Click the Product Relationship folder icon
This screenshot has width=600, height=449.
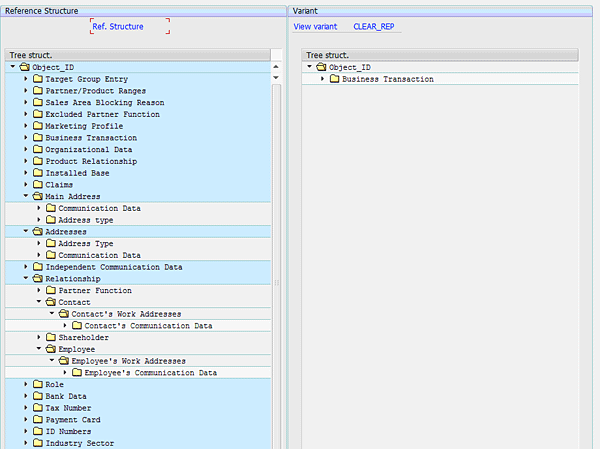click(x=38, y=161)
